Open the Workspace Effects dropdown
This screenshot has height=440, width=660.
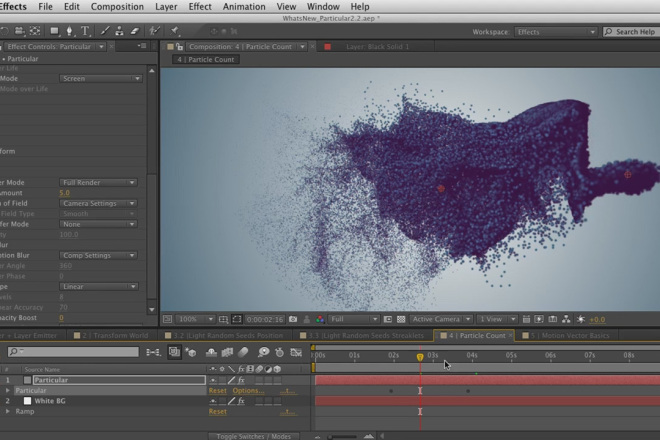coord(555,32)
